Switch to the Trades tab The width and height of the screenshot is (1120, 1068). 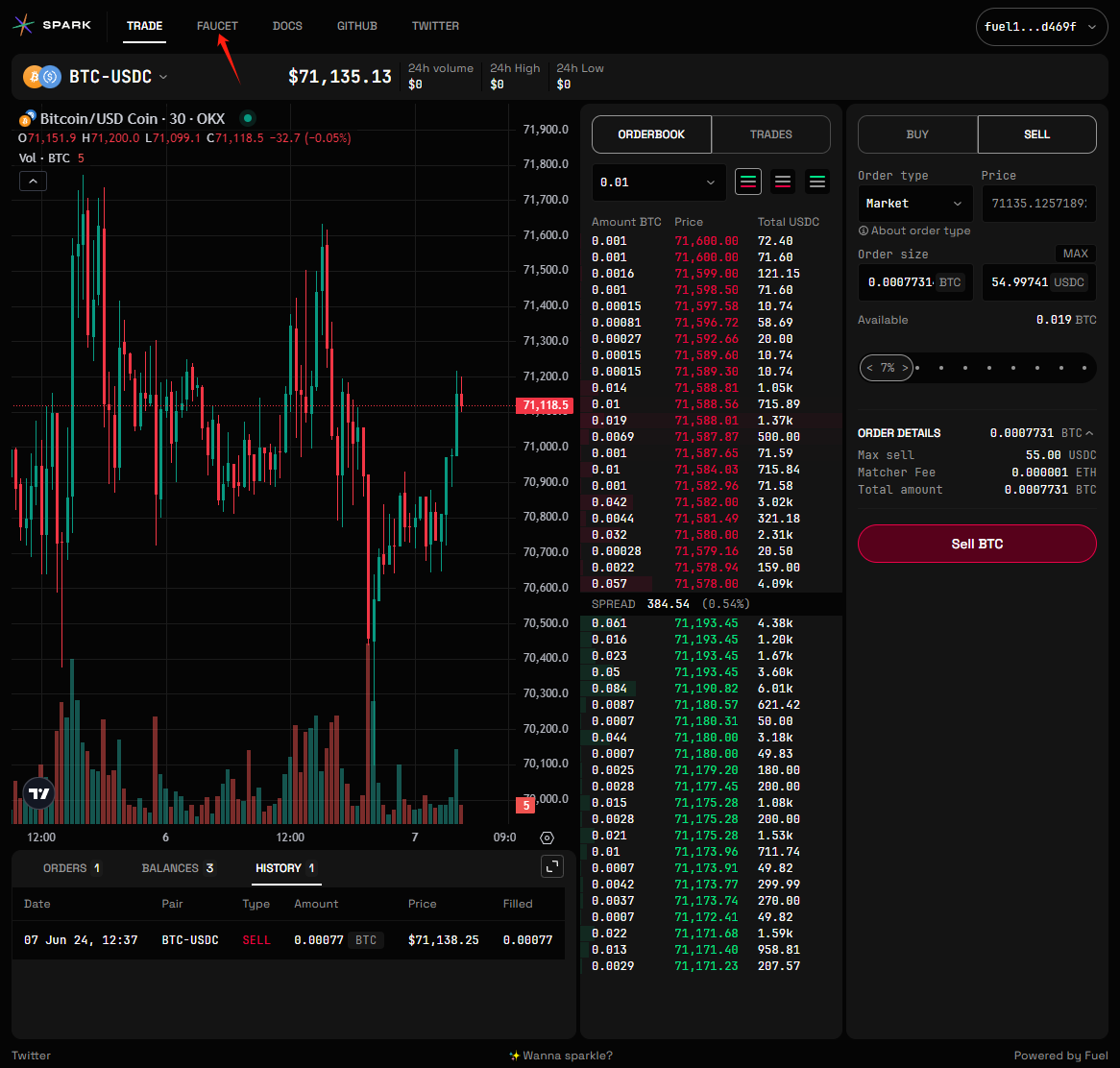pyautogui.click(x=770, y=134)
